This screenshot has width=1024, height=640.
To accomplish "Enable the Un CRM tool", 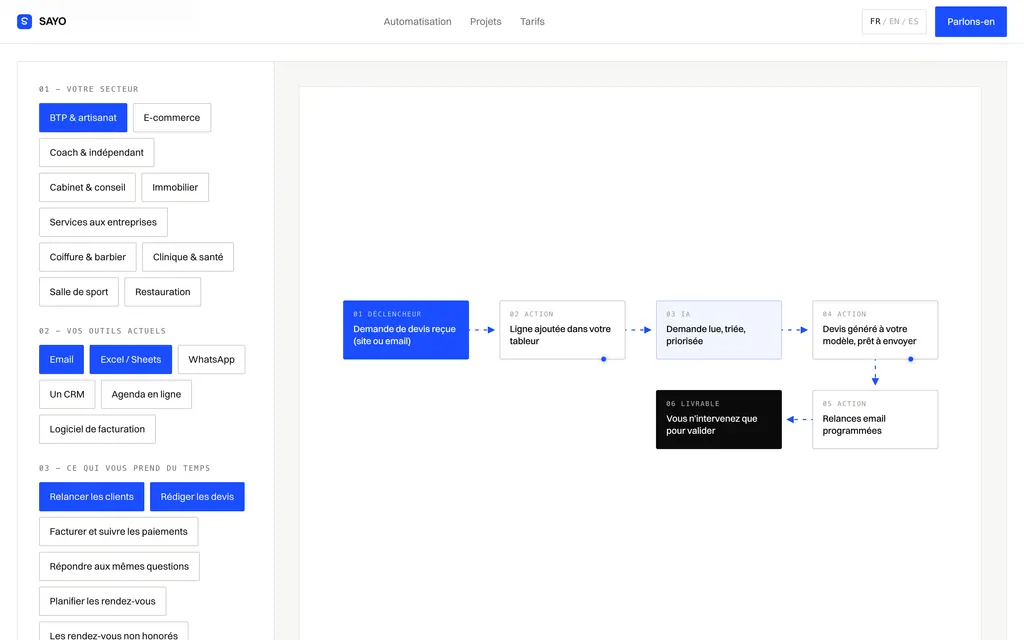I will tap(67, 394).
